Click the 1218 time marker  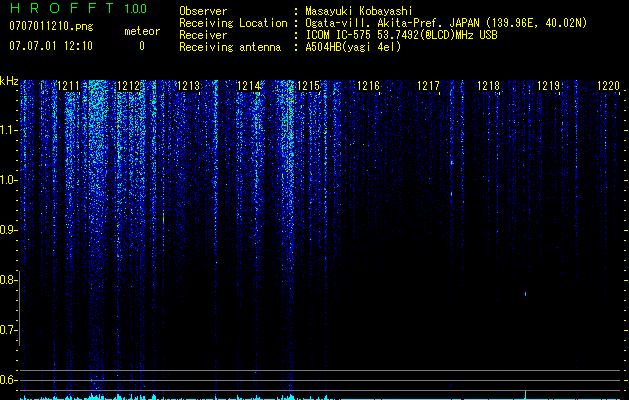pos(489,86)
